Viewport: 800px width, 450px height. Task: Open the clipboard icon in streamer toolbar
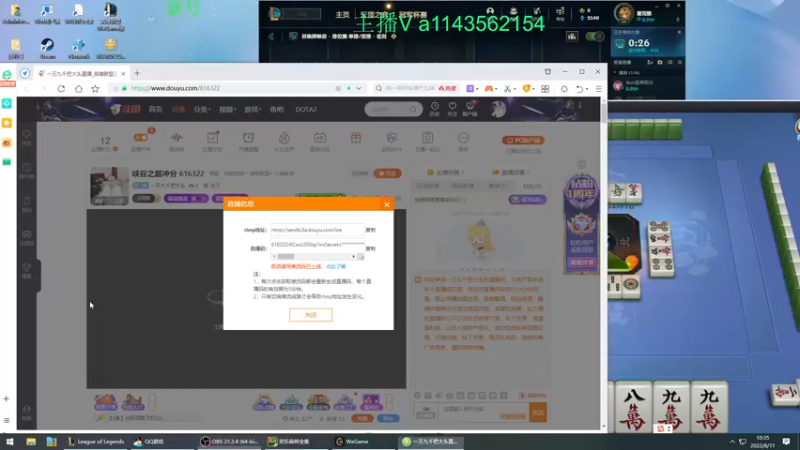428,138
